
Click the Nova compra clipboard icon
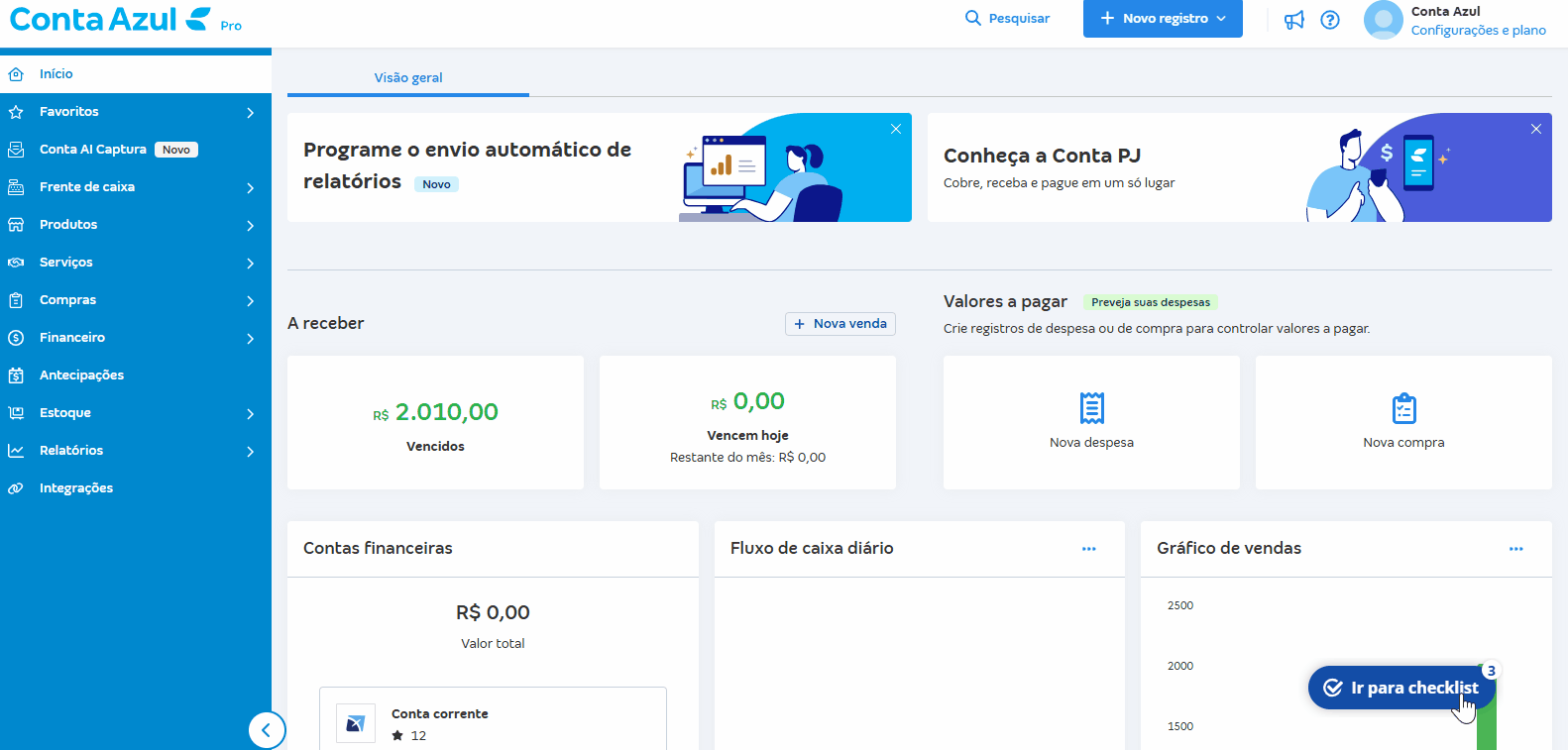coord(1404,408)
